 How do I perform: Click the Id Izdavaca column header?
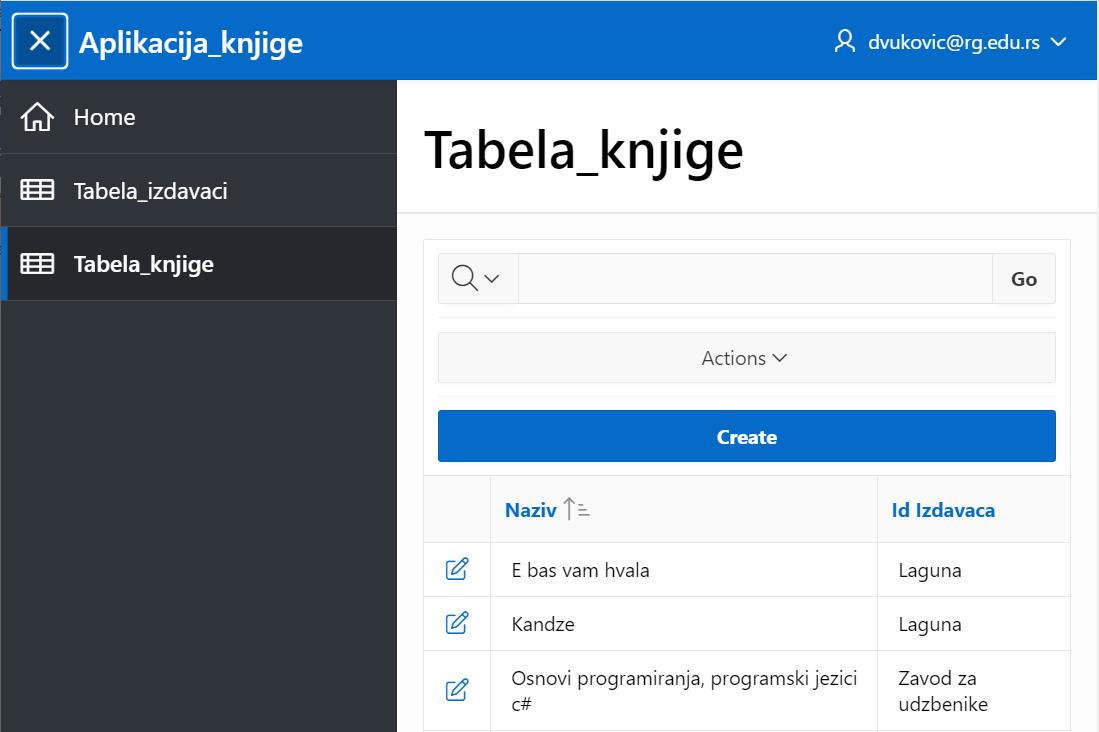click(x=943, y=510)
